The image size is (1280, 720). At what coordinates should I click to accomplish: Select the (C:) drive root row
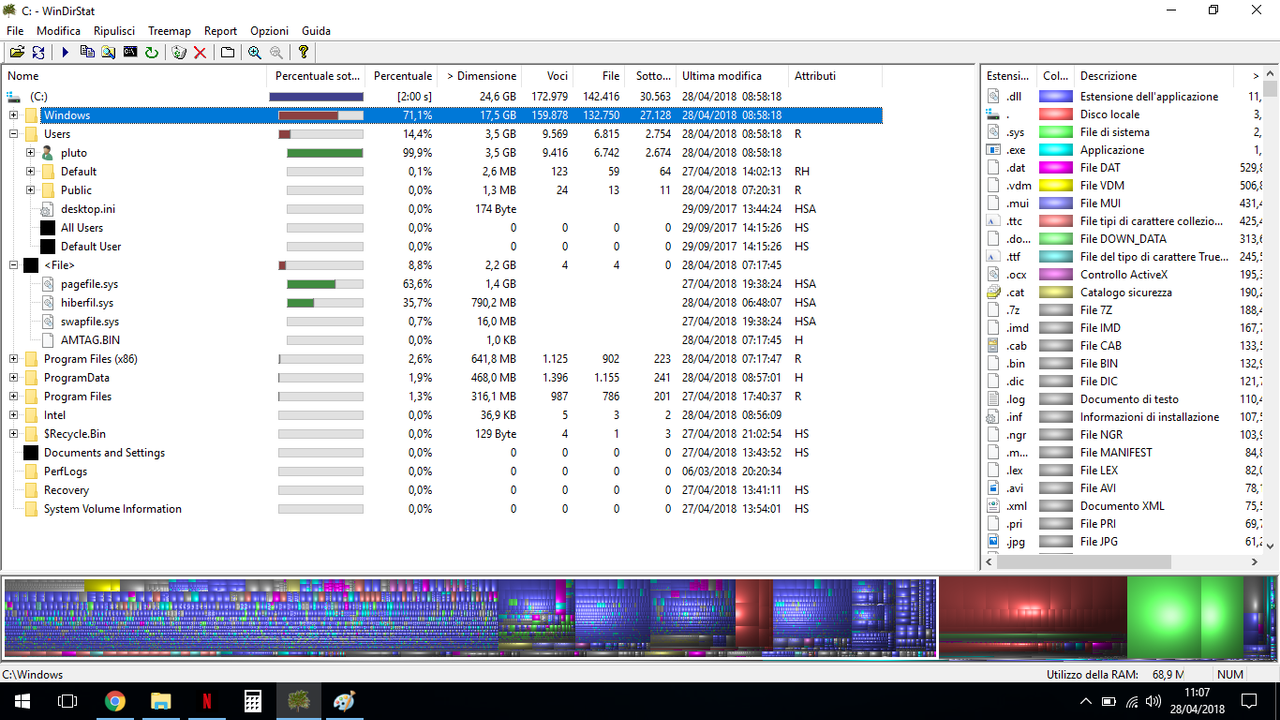point(442,96)
